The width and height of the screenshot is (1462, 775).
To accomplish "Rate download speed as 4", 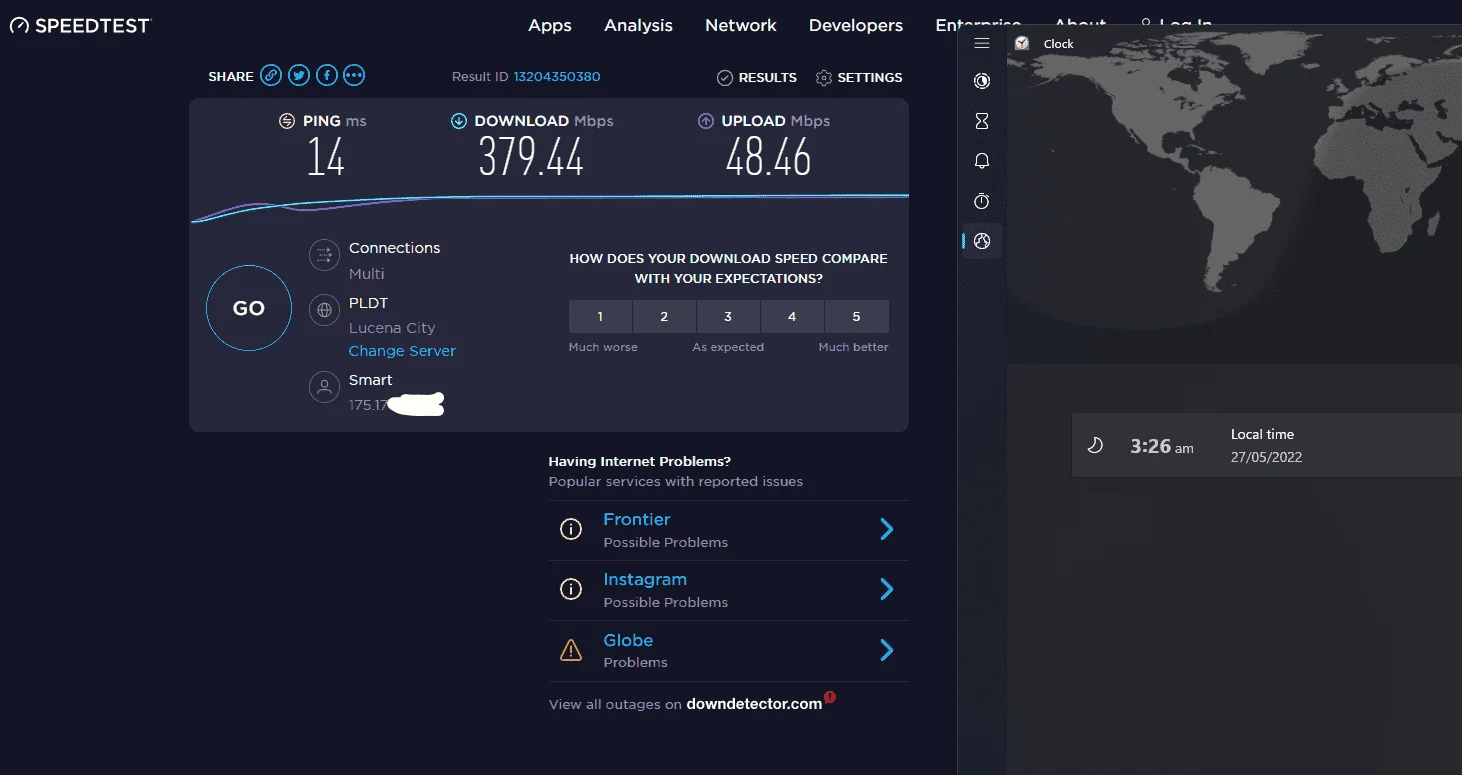I will (792, 316).
